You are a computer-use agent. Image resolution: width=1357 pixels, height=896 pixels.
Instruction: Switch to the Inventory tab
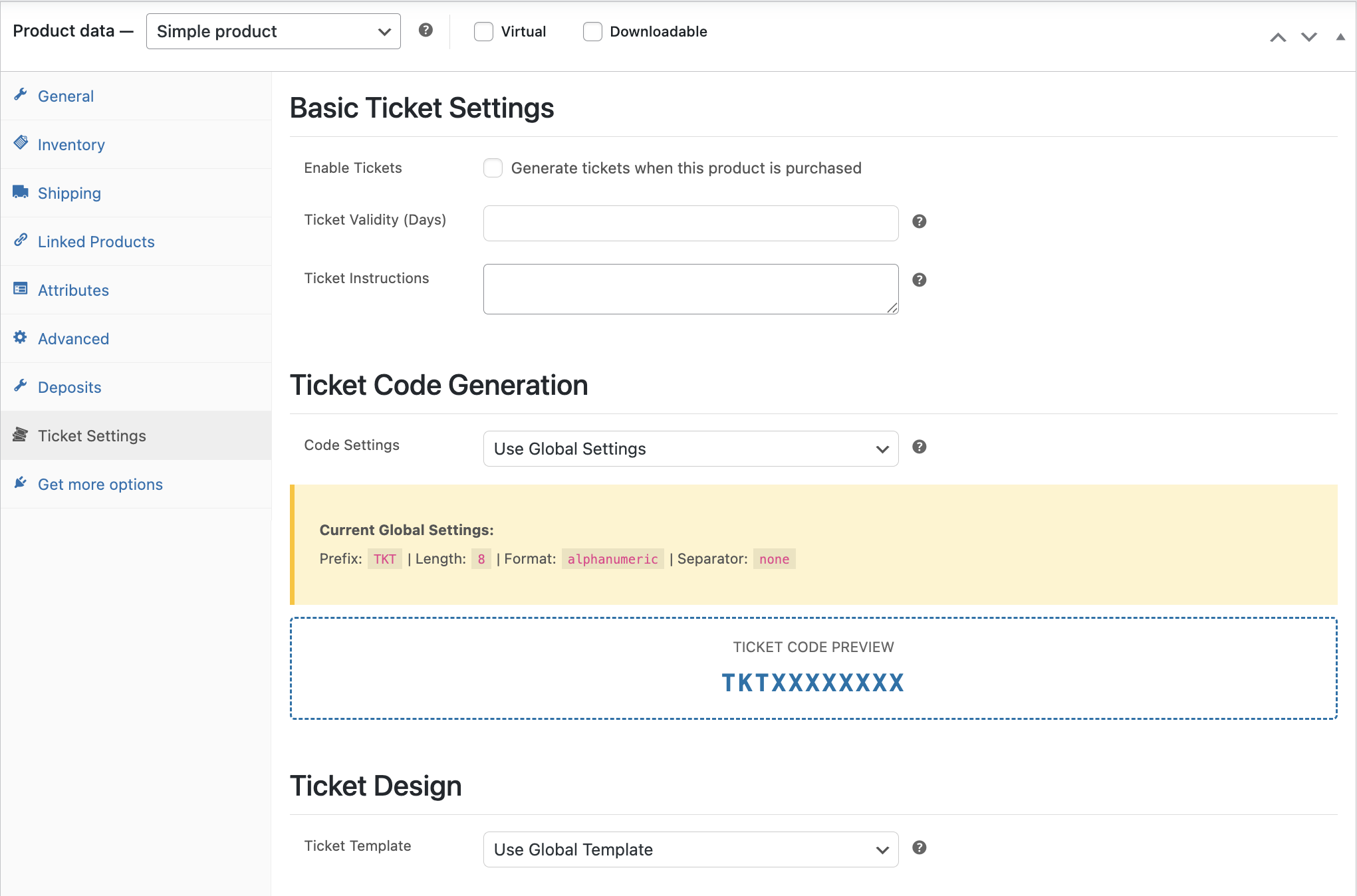71,145
